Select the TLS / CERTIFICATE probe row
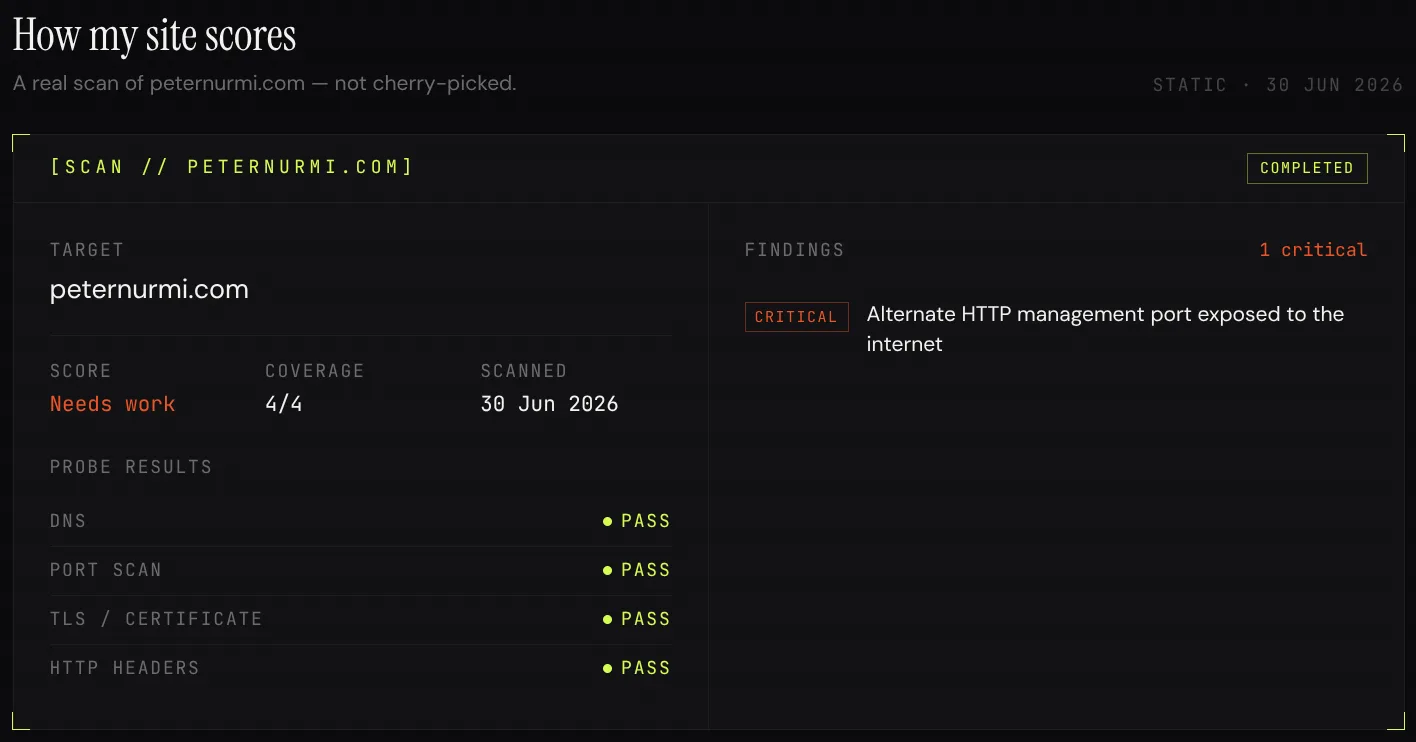Viewport: 1416px width, 742px height. 360,619
